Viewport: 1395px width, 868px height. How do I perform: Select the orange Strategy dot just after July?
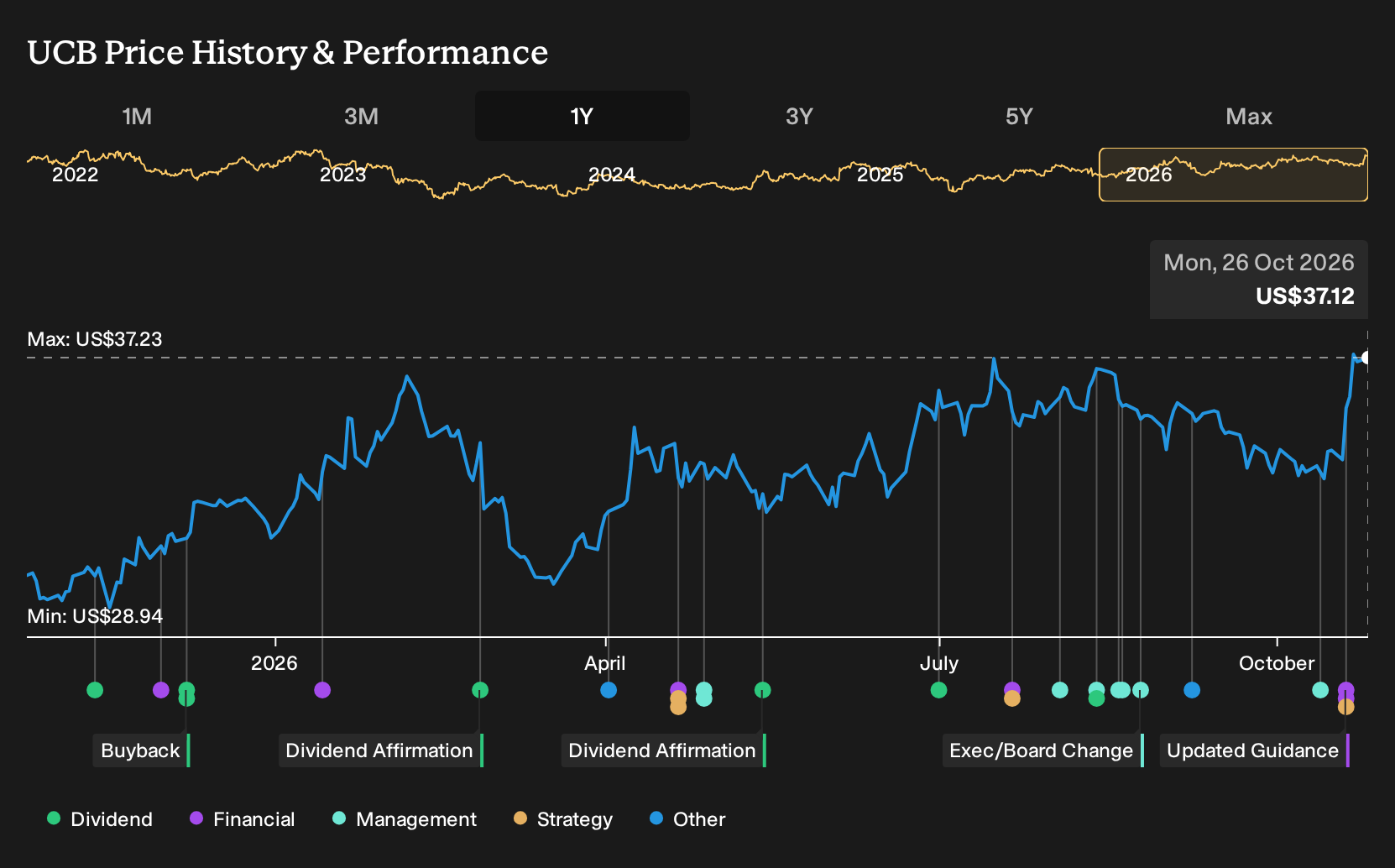pos(1012,698)
